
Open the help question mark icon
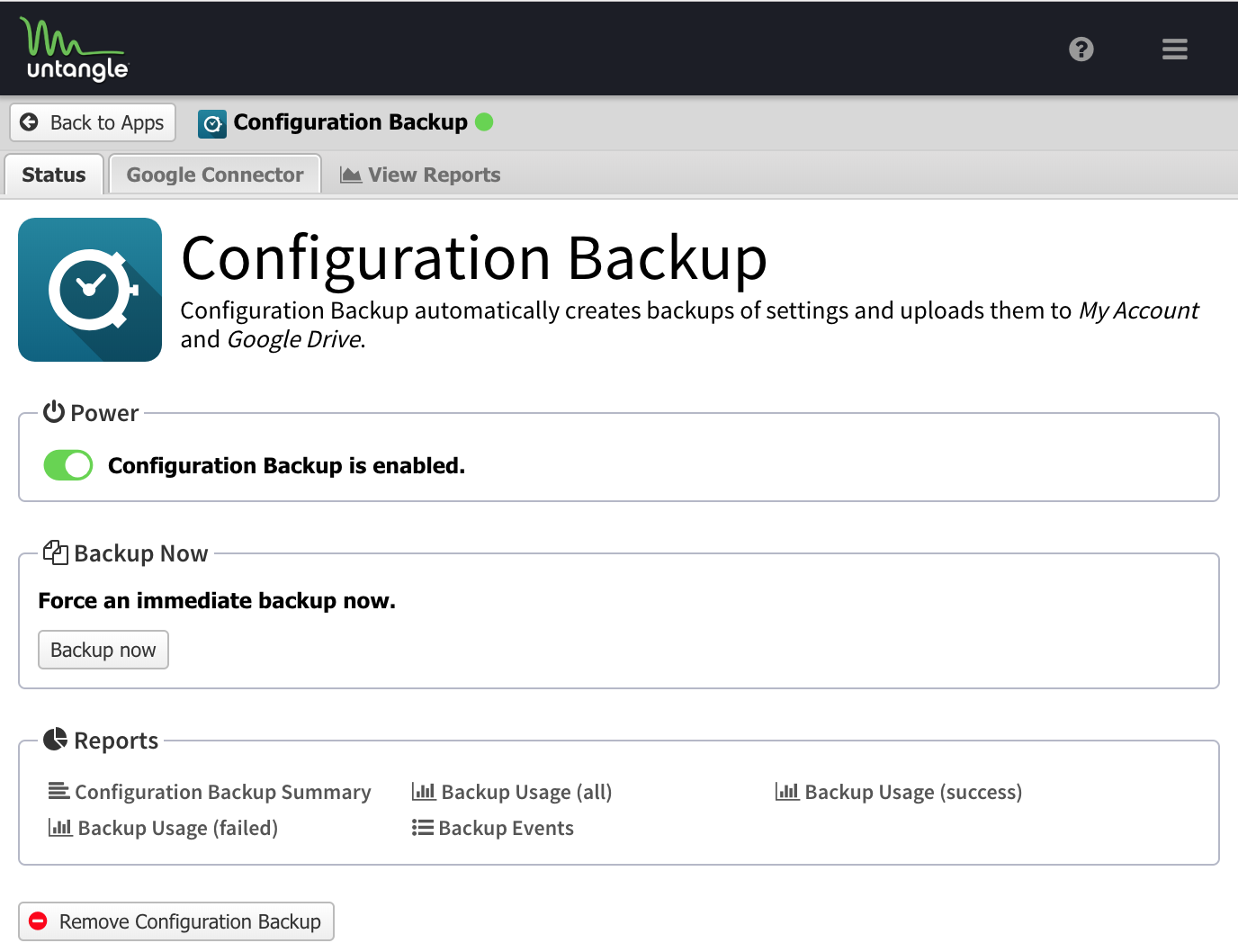1081,49
